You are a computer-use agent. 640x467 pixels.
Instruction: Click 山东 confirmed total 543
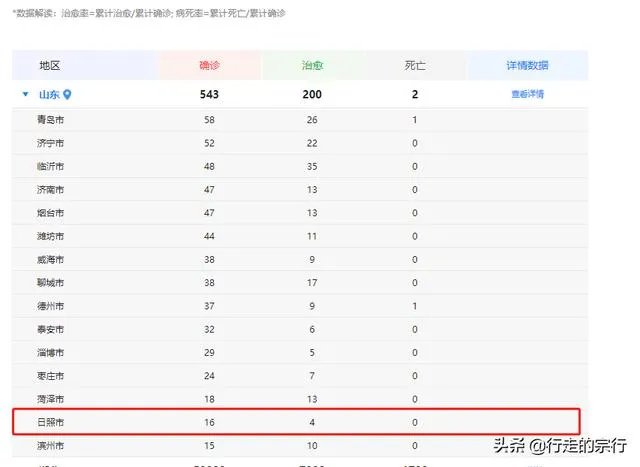tap(209, 95)
